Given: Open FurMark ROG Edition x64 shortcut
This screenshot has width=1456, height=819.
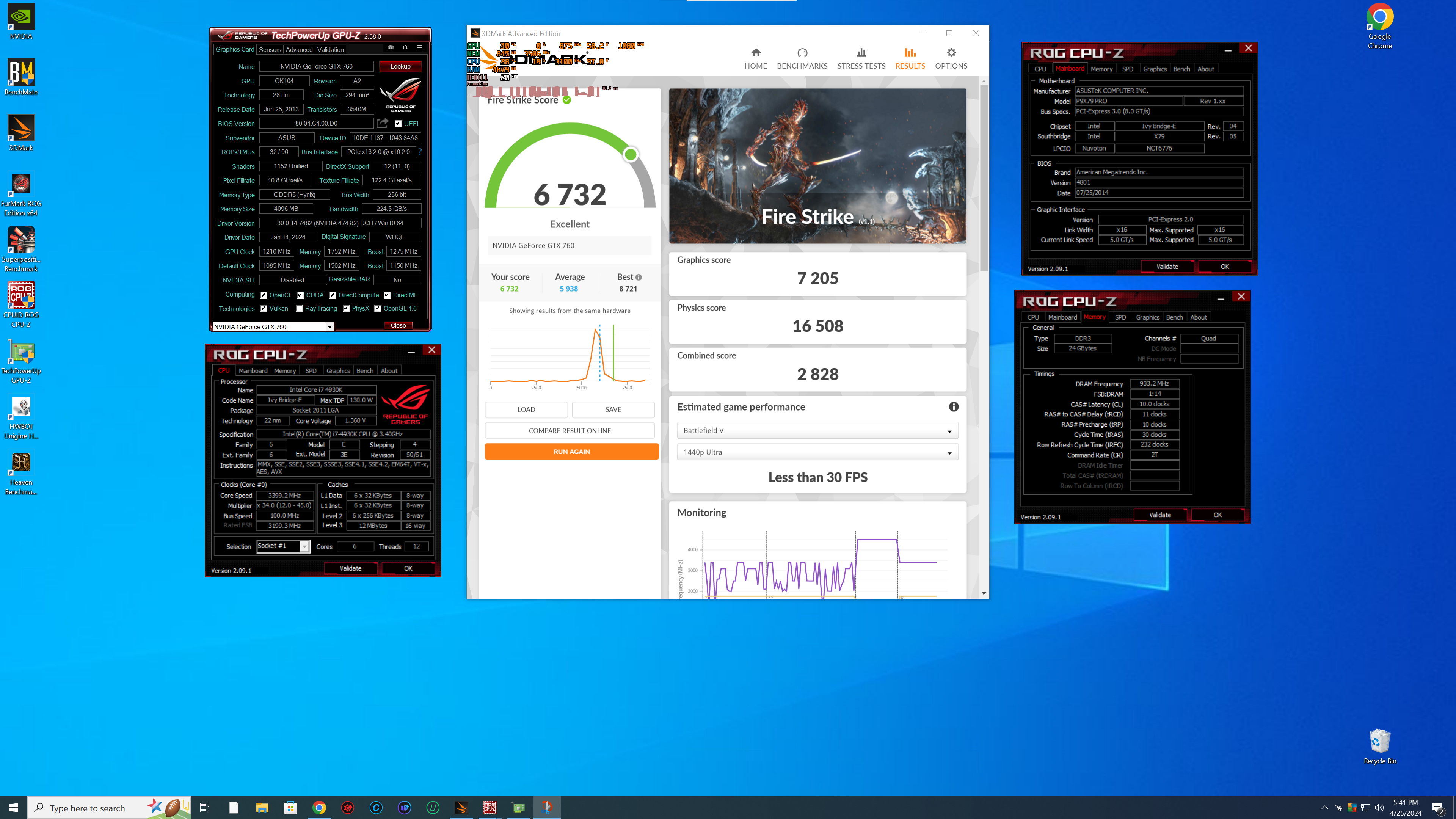Looking at the screenshot, I should pyautogui.click(x=21, y=195).
